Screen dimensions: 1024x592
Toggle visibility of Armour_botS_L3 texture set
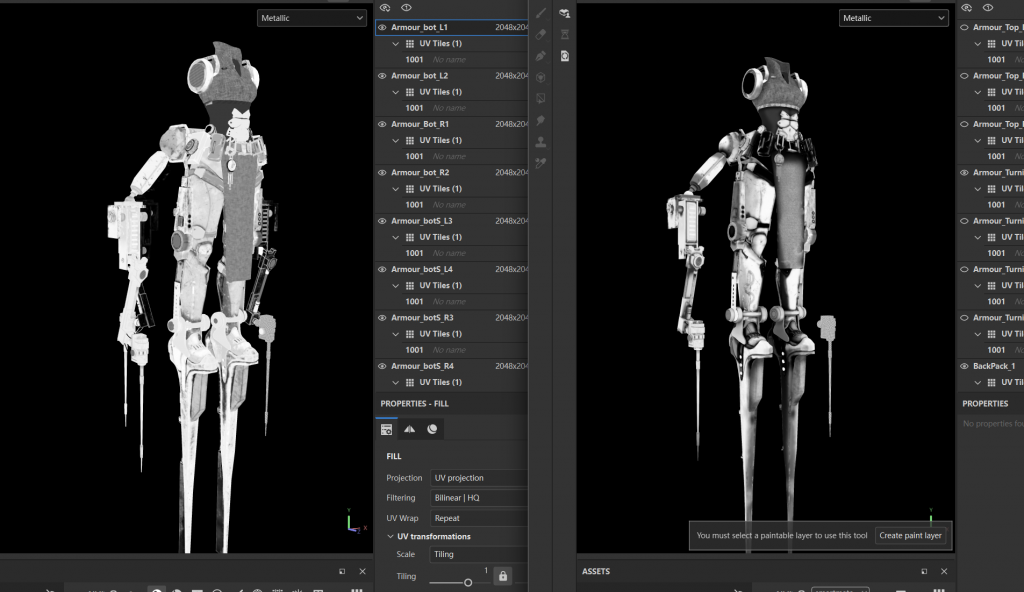pyautogui.click(x=382, y=221)
